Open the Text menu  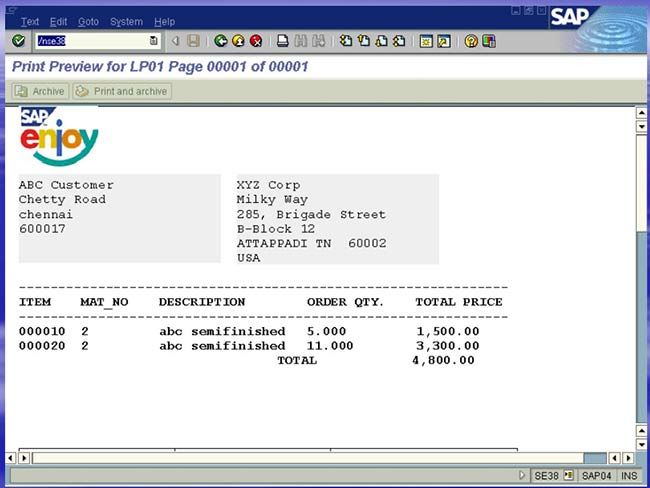pos(30,22)
